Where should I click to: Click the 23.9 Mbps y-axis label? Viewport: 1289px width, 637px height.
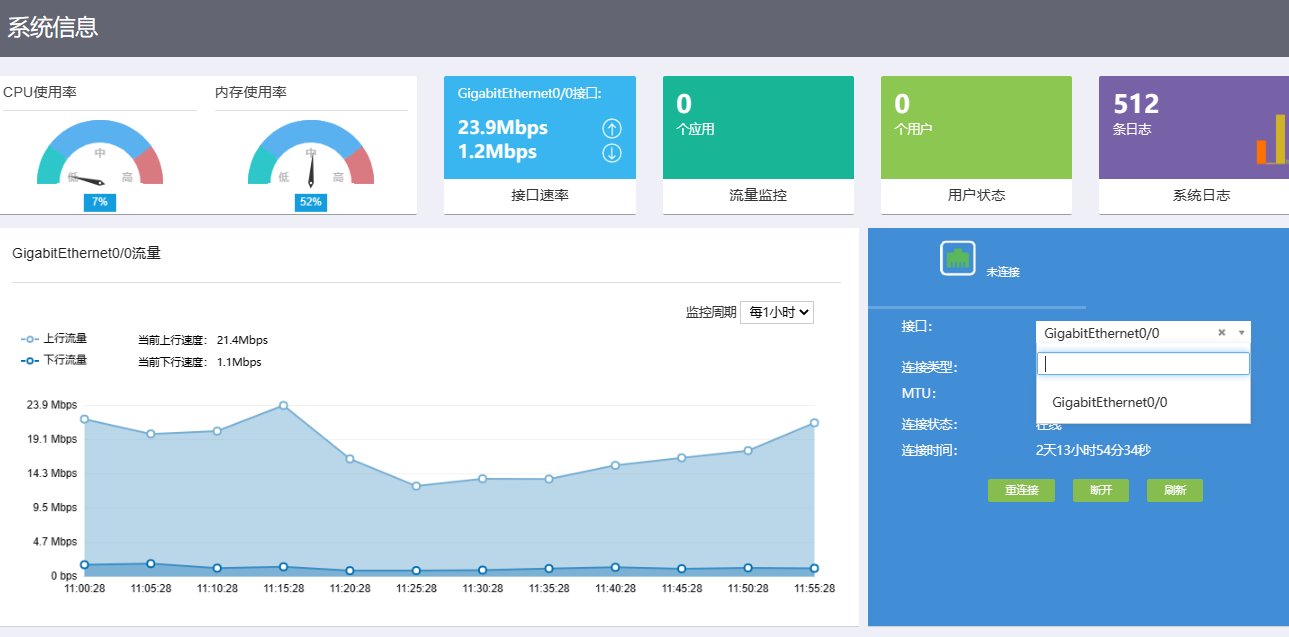click(x=52, y=405)
